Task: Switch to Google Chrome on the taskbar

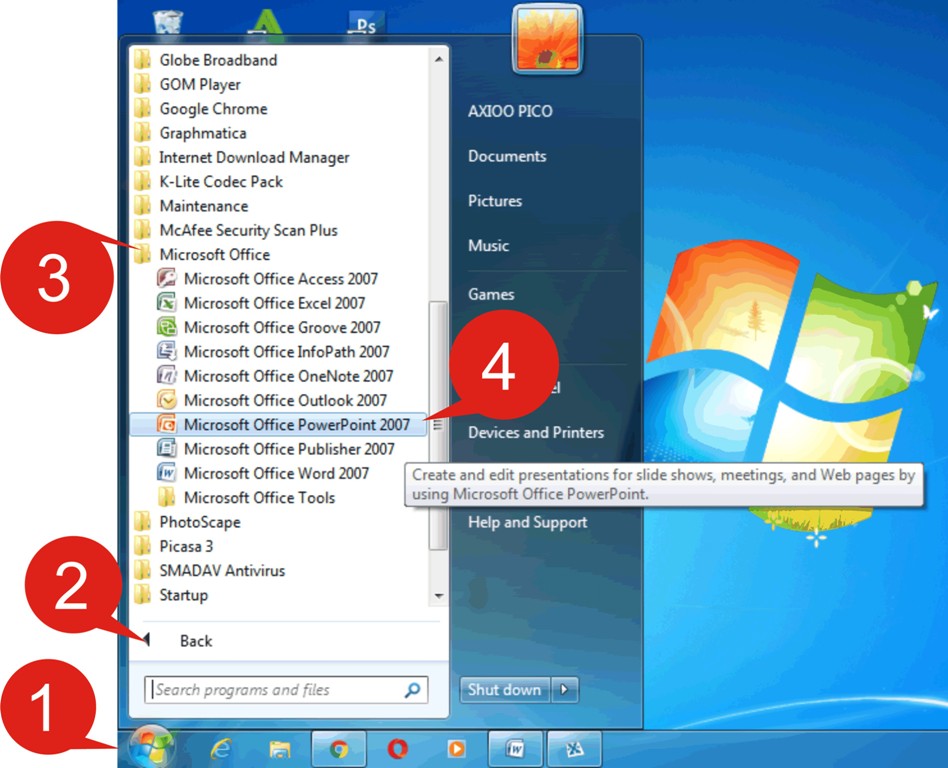Action: (x=339, y=750)
